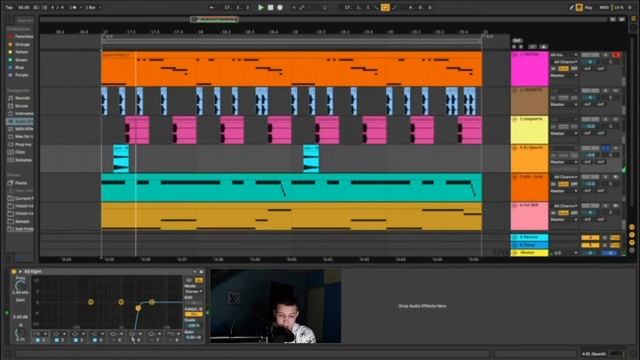Click the brown track two header
The height and width of the screenshot is (360, 640).
529,101
